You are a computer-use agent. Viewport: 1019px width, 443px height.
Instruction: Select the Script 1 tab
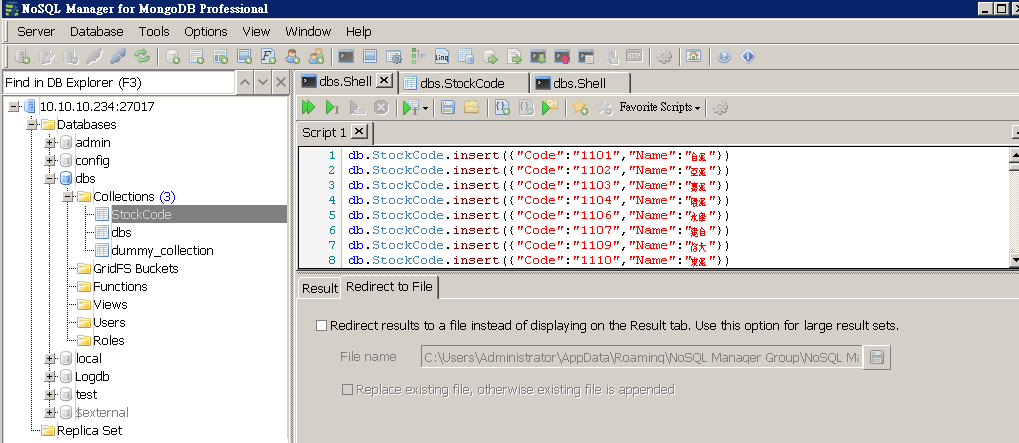click(324, 133)
